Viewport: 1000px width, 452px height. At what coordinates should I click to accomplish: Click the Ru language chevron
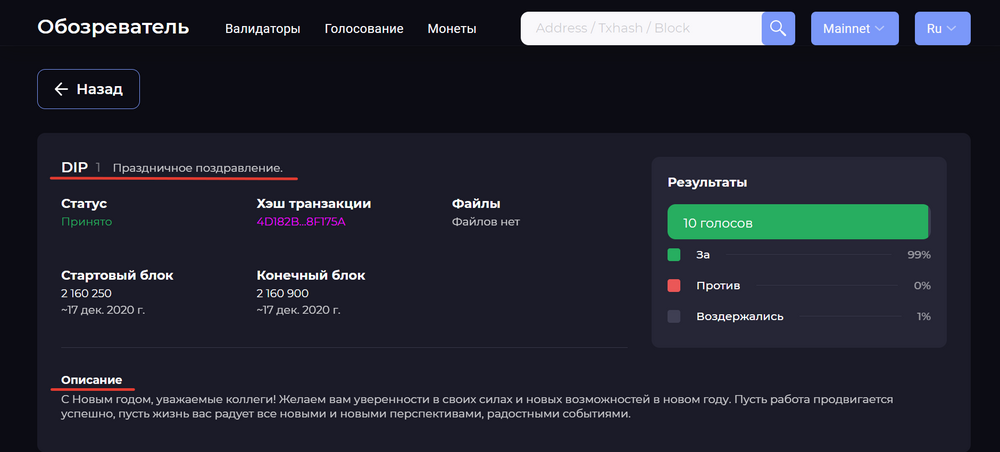coord(952,29)
